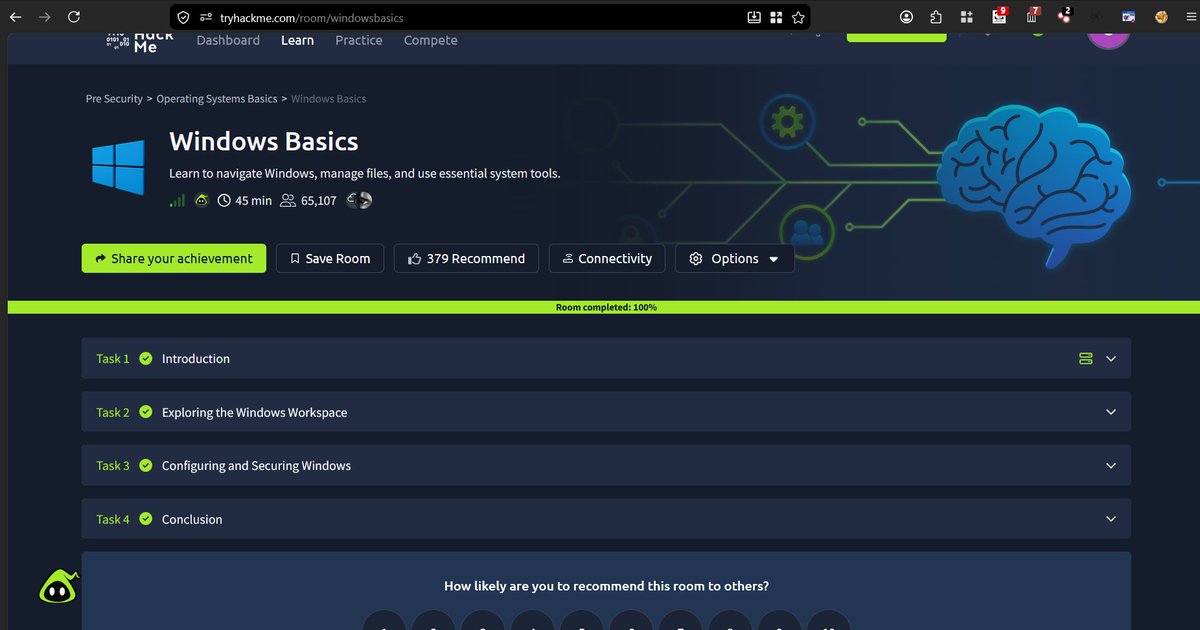Click the TryHackMe logo
Viewport: 1200px width, 630px height.
[x=140, y=40]
